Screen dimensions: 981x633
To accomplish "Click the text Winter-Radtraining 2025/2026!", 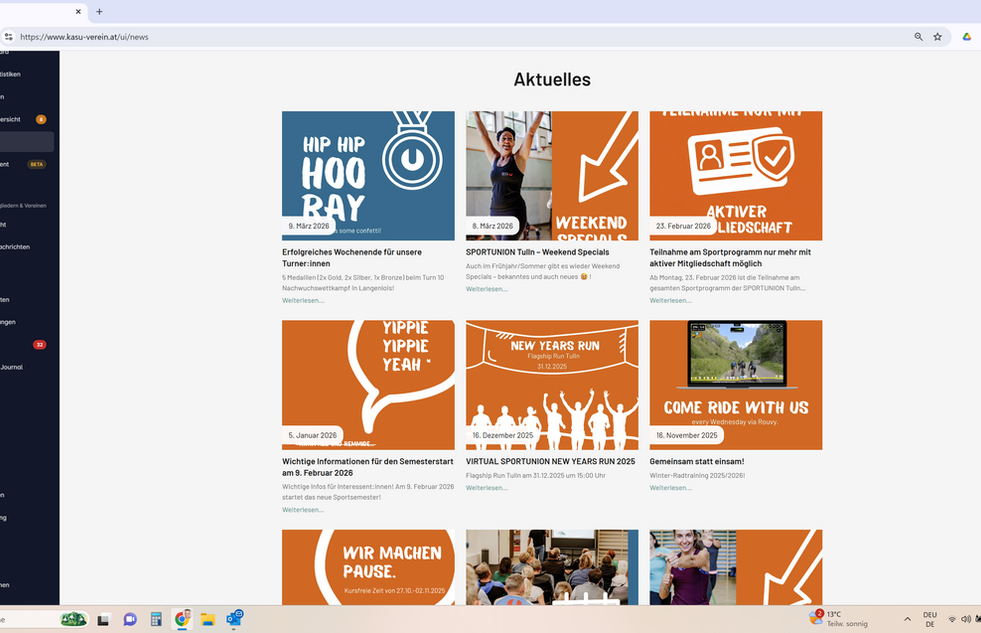I will [697, 475].
